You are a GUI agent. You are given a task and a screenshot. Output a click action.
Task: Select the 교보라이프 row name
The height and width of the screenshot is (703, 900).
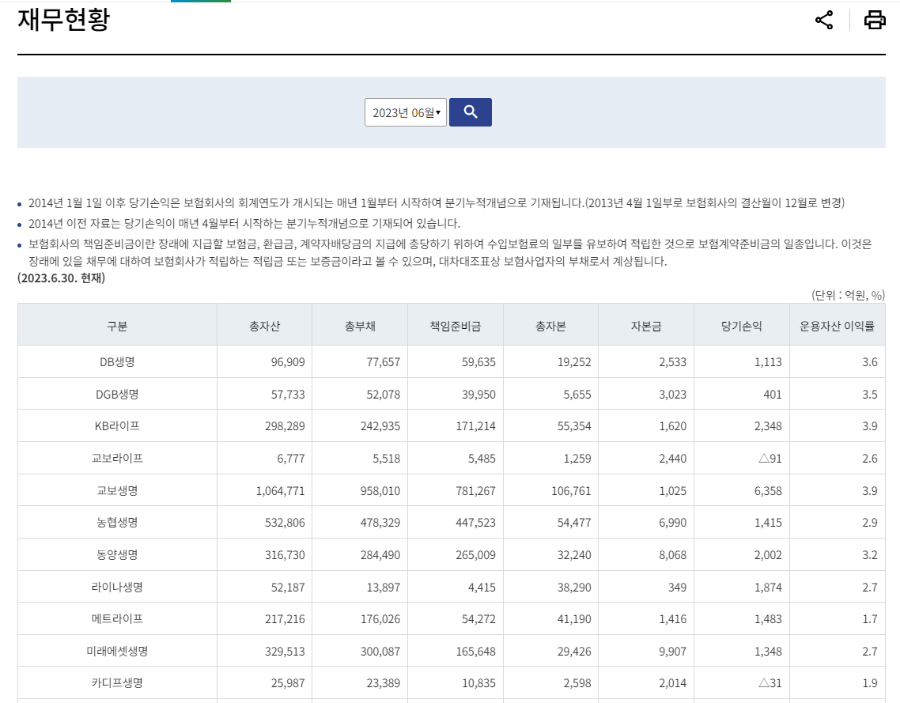[117, 459]
